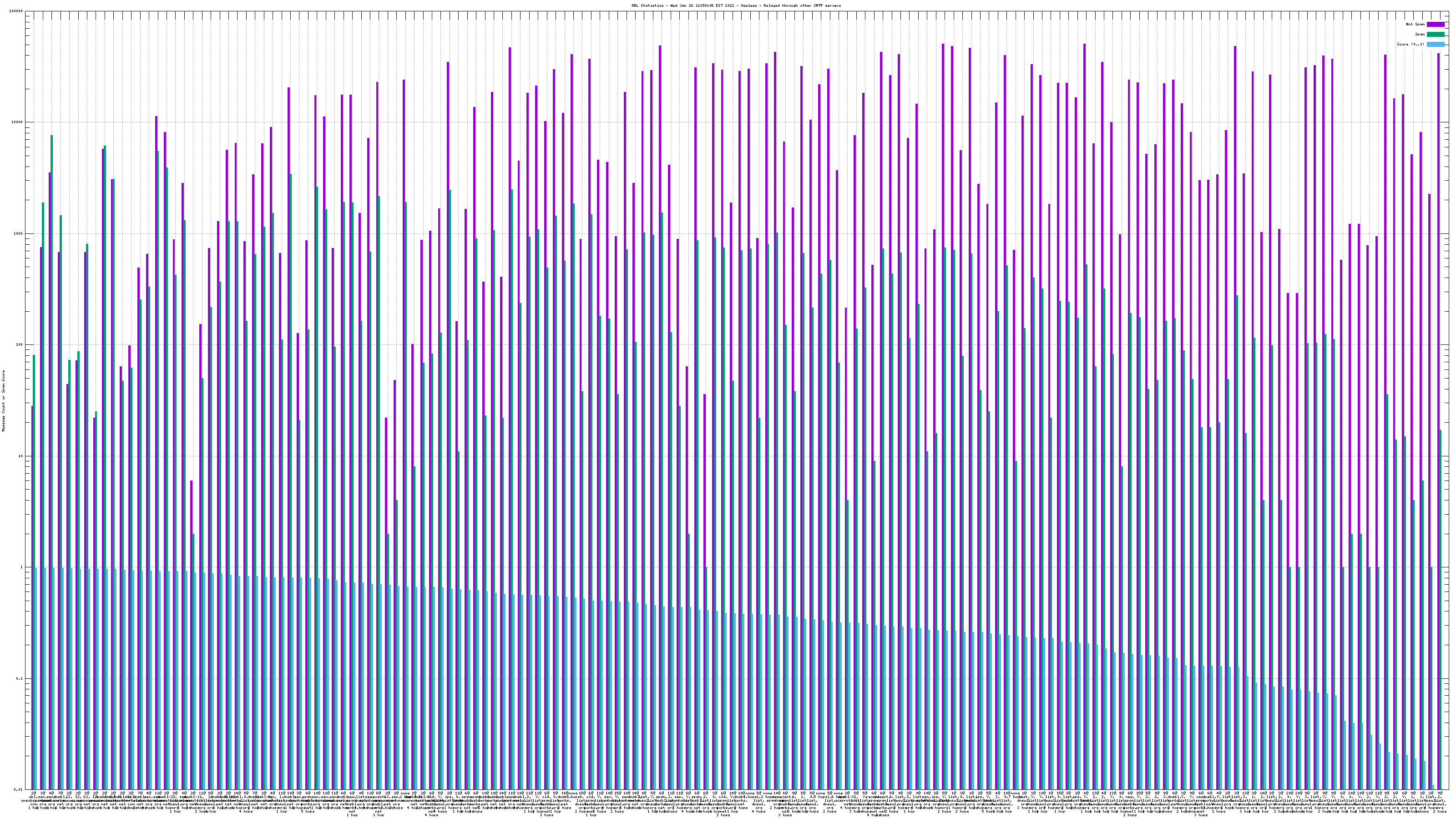Select the 'Score (0..1)' legend label
This screenshot has height=819, width=1456.
1410,44
